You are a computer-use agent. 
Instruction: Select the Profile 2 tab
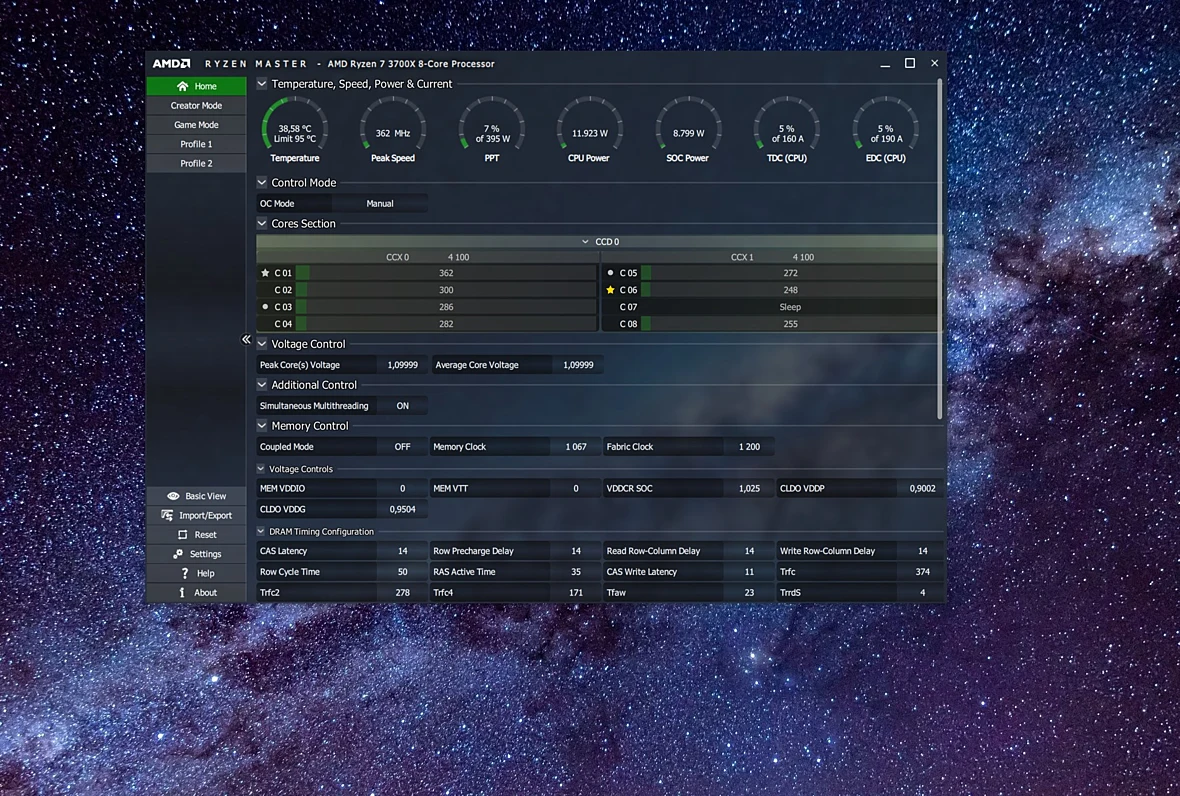[x=196, y=163]
